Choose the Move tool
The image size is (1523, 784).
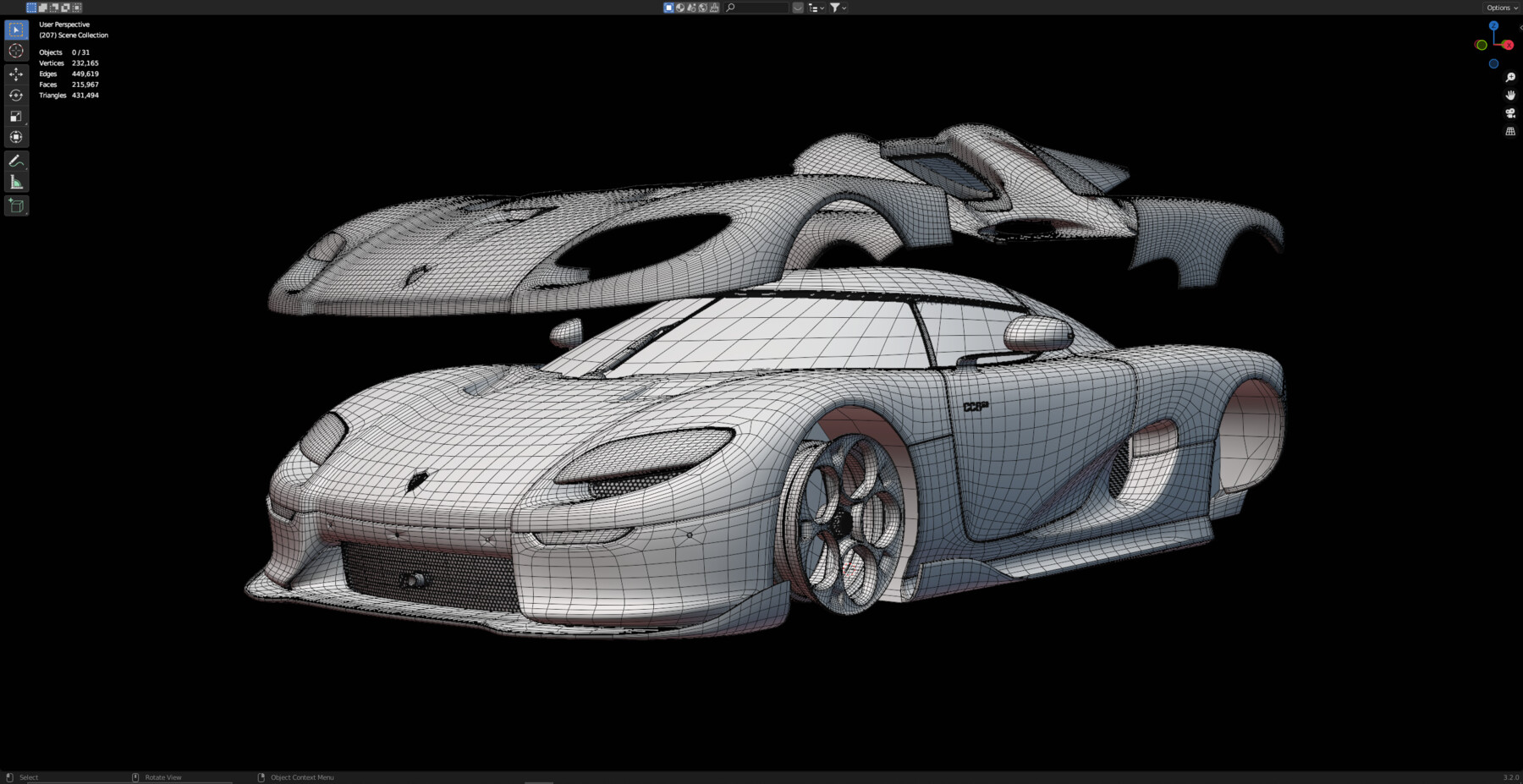16,74
